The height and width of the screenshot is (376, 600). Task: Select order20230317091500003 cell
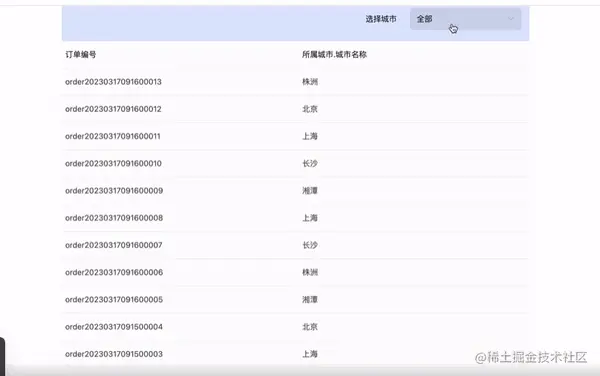(x=114, y=354)
